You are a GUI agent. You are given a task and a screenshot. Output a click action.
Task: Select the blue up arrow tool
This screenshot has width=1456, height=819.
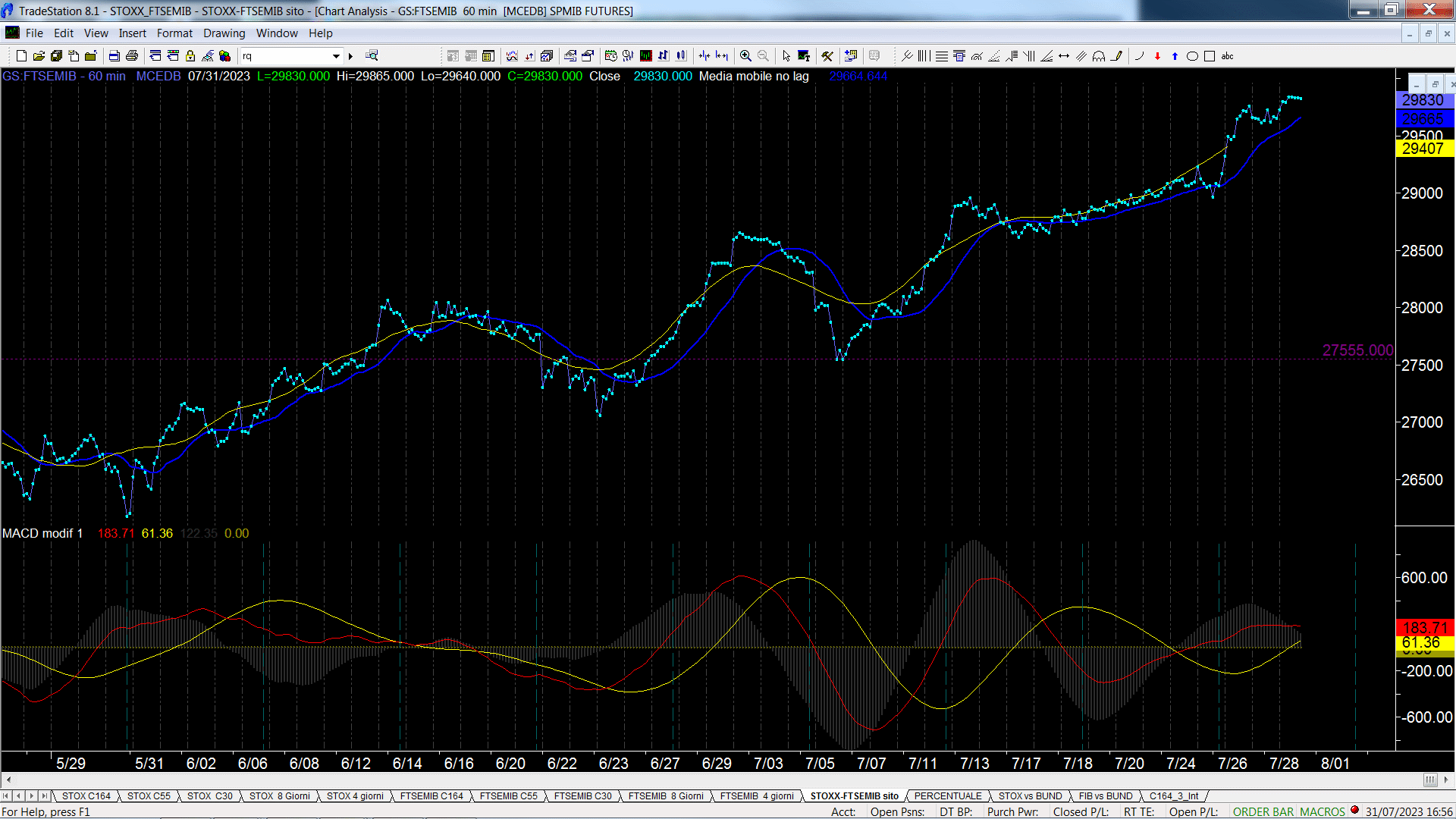[1175, 56]
